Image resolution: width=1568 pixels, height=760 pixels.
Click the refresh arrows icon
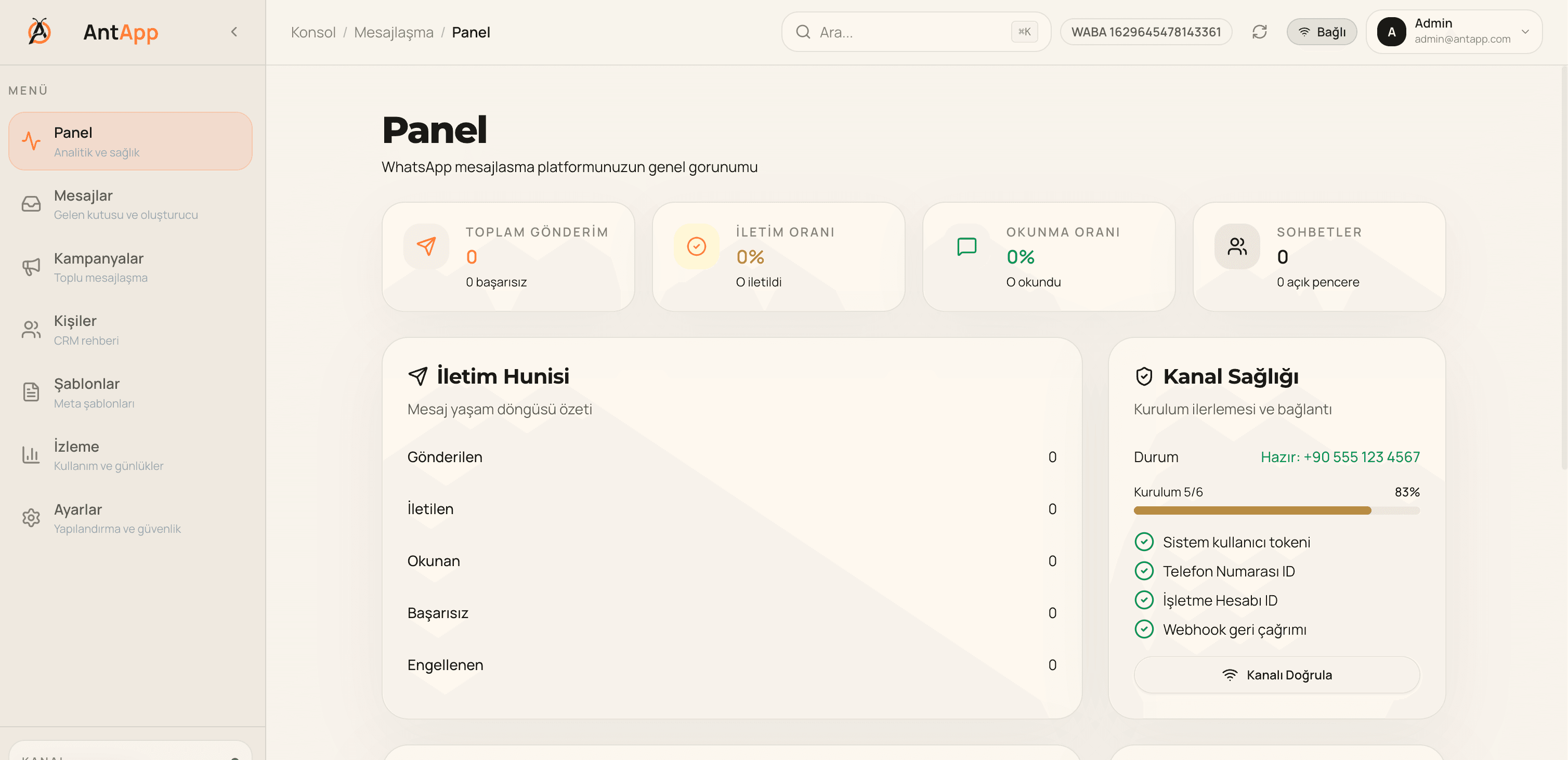point(1259,32)
